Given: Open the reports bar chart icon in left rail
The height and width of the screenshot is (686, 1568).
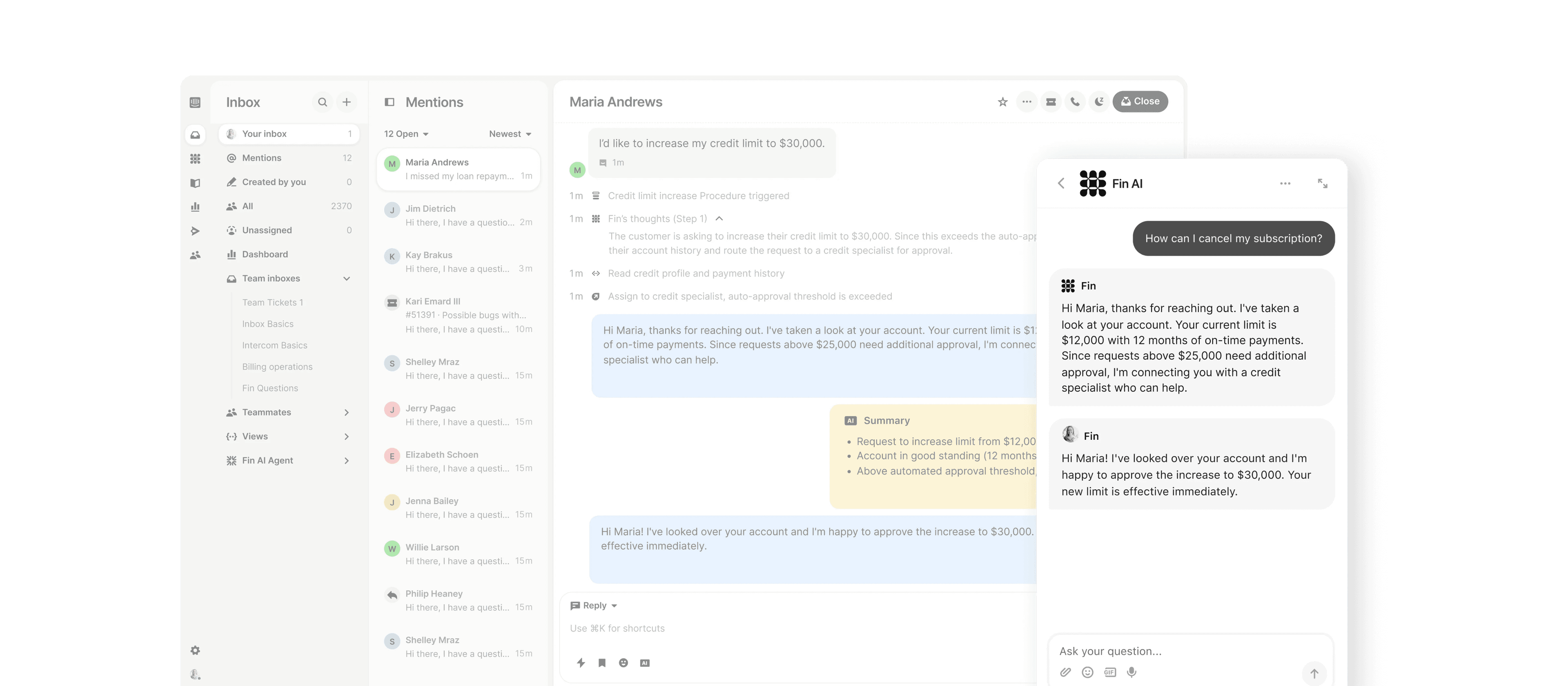Looking at the screenshot, I should [195, 207].
